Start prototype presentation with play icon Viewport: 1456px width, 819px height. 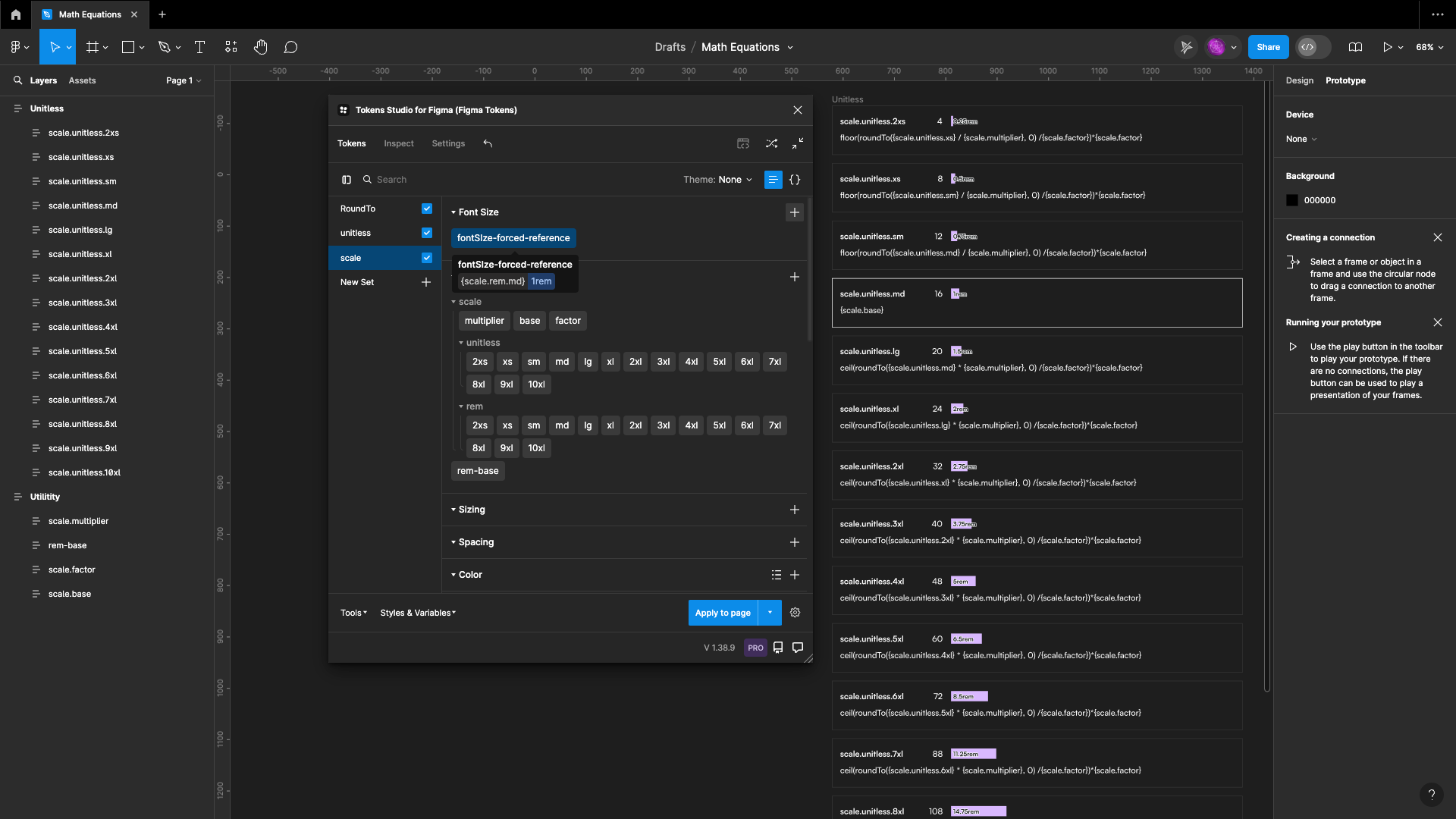click(1387, 47)
